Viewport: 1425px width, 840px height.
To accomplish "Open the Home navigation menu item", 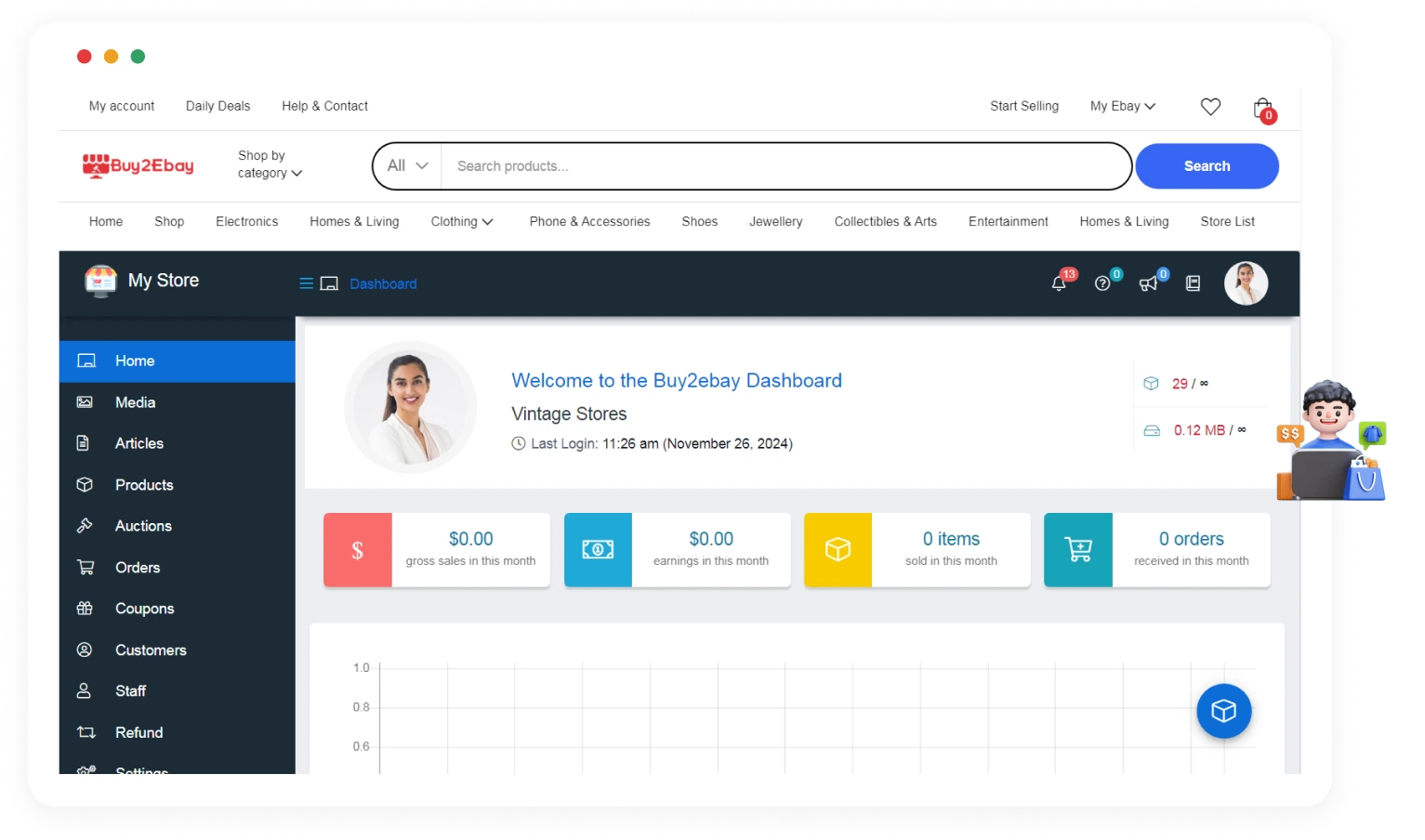I will tap(106, 221).
